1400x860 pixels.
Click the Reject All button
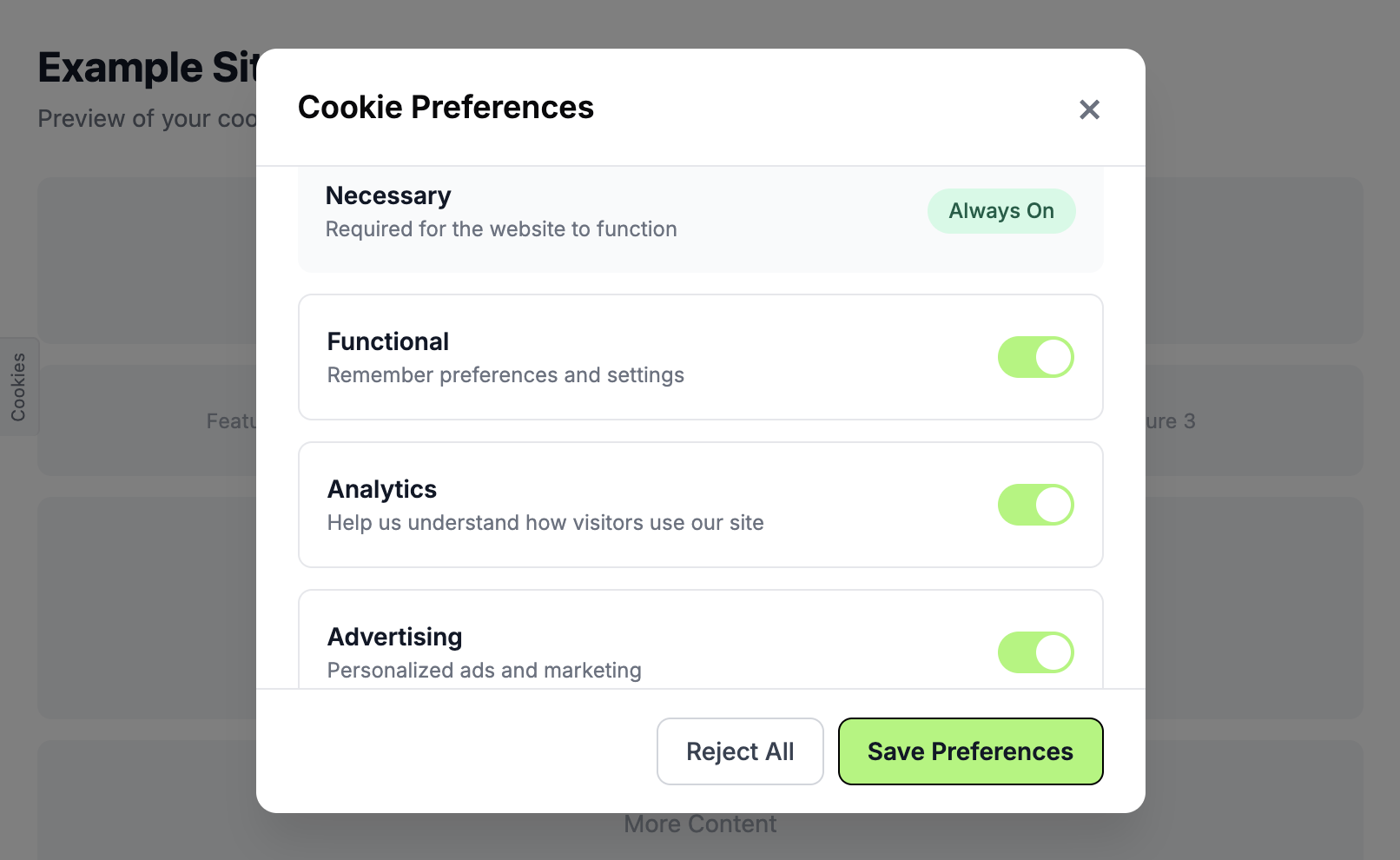click(740, 751)
